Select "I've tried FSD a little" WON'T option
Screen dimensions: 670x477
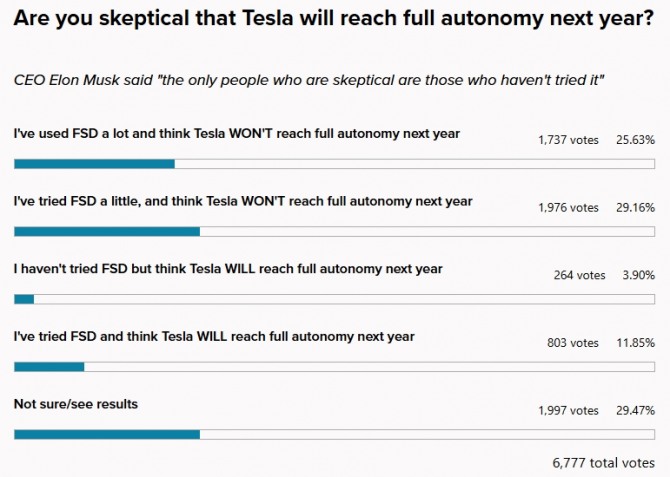point(243,201)
